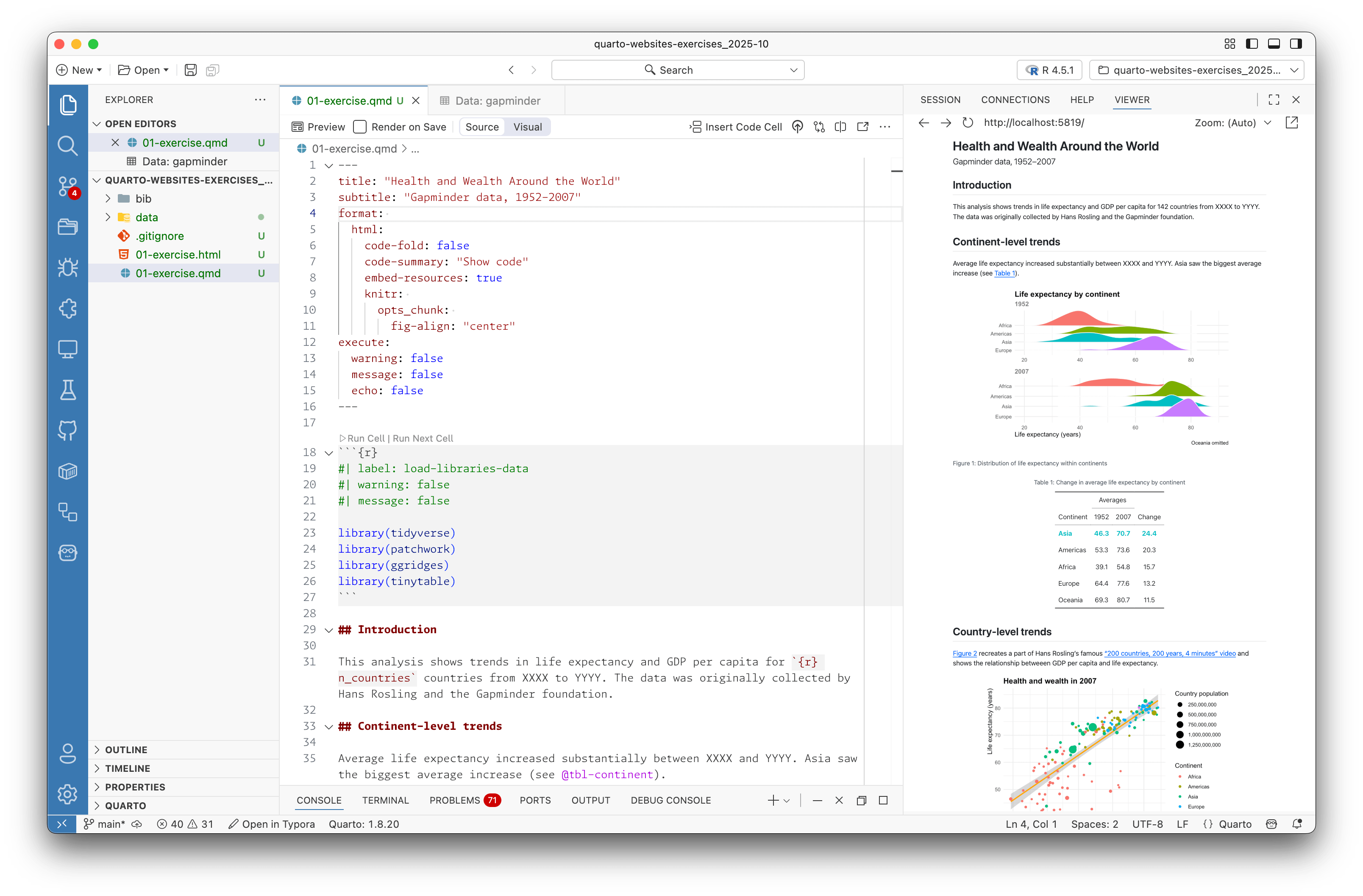Click the GitHub icon in the activity bar

click(x=67, y=430)
